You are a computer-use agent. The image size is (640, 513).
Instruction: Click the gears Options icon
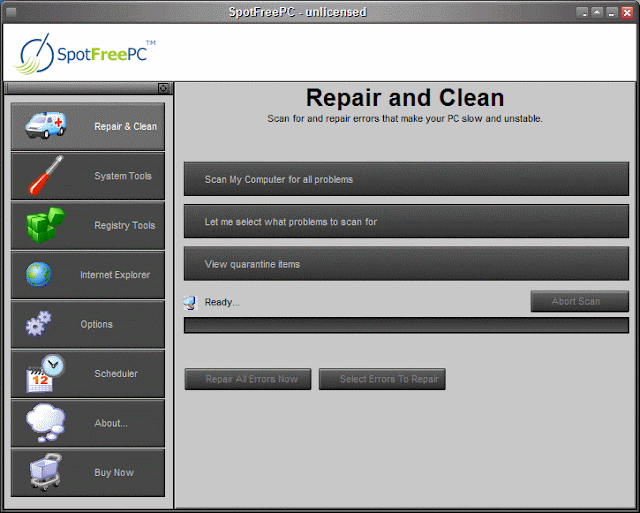click(x=39, y=324)
